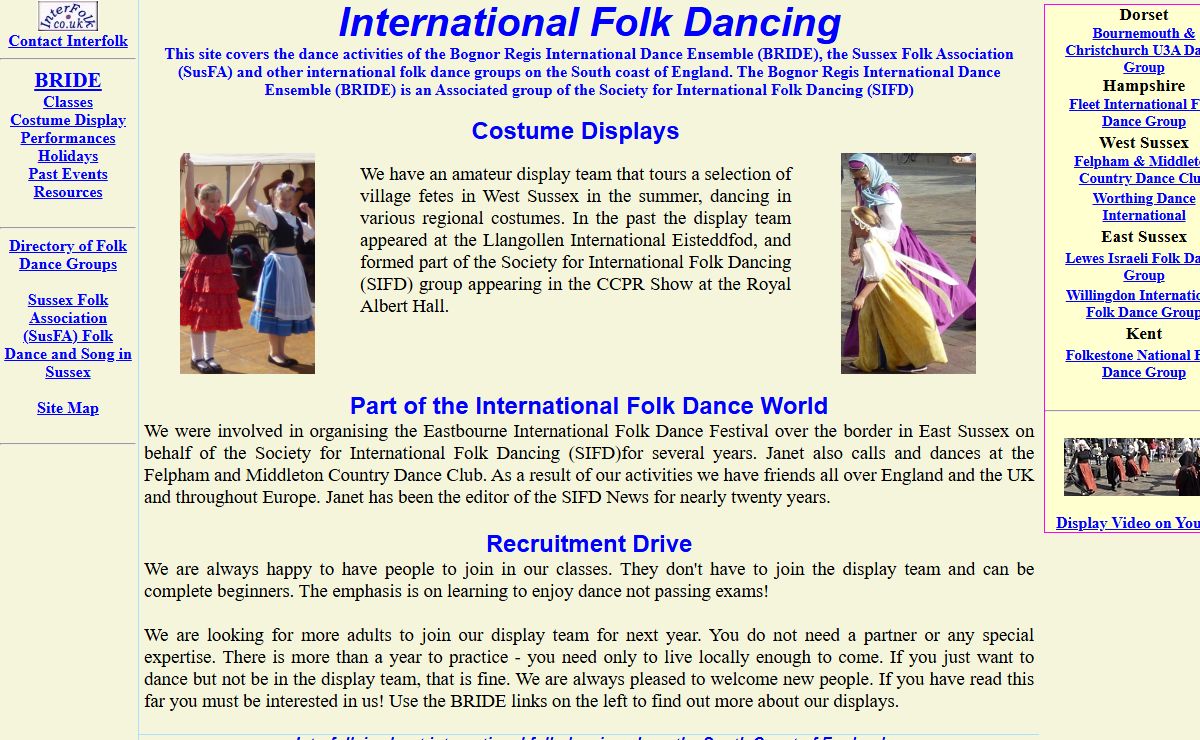Click the photo of dancers in purple and yellow dresses

pyautogui.click(x=908, y=263)
